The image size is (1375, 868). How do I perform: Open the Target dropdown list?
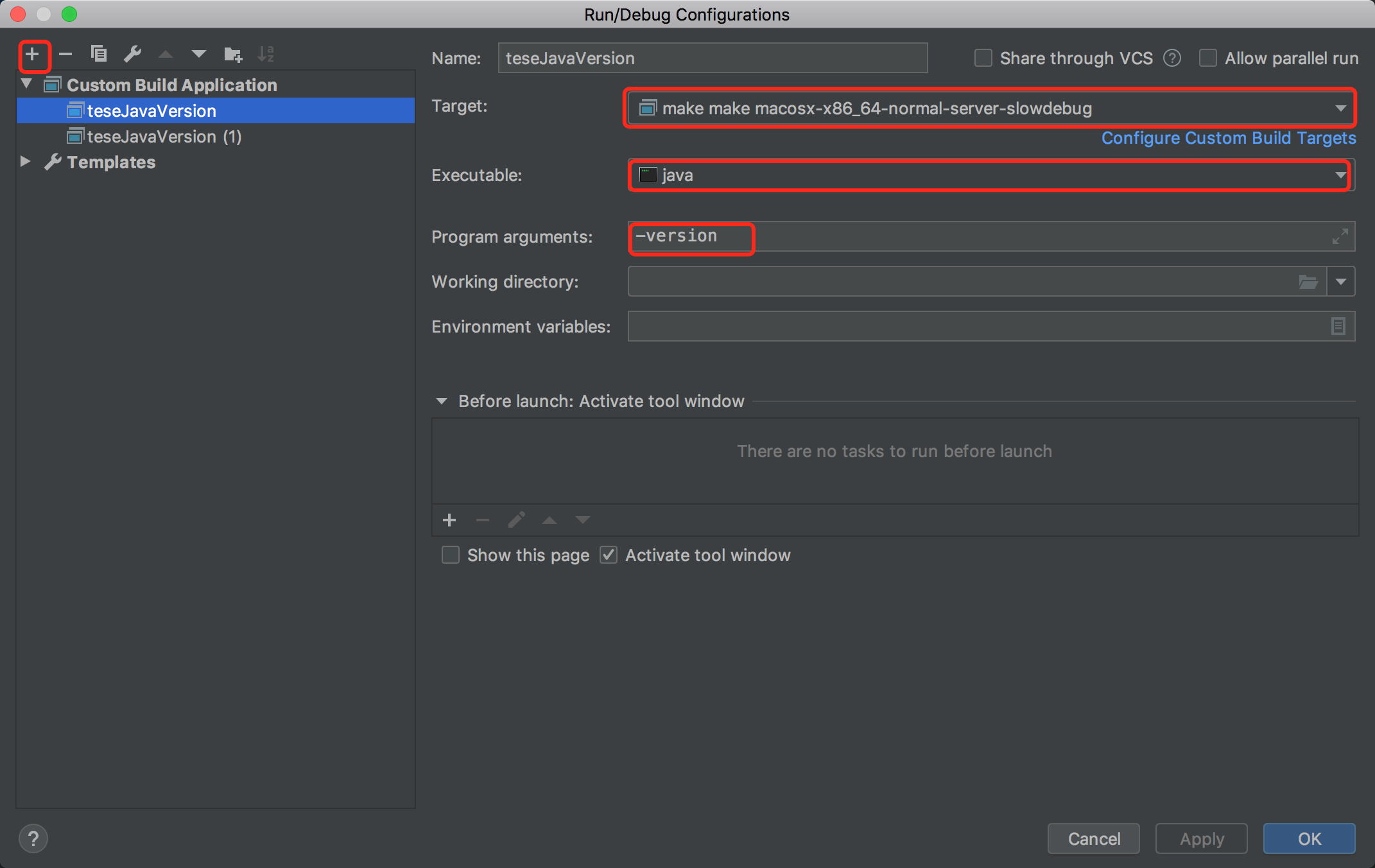click(x=1340, y=108)
